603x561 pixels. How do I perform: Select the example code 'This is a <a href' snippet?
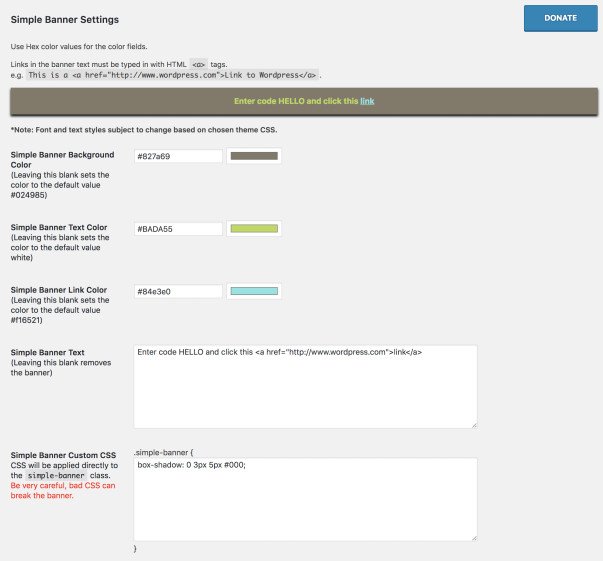coord(172,75)
